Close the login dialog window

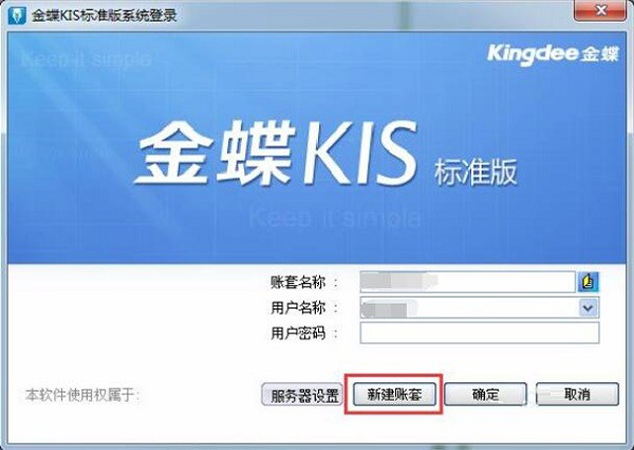pos(600,11)
